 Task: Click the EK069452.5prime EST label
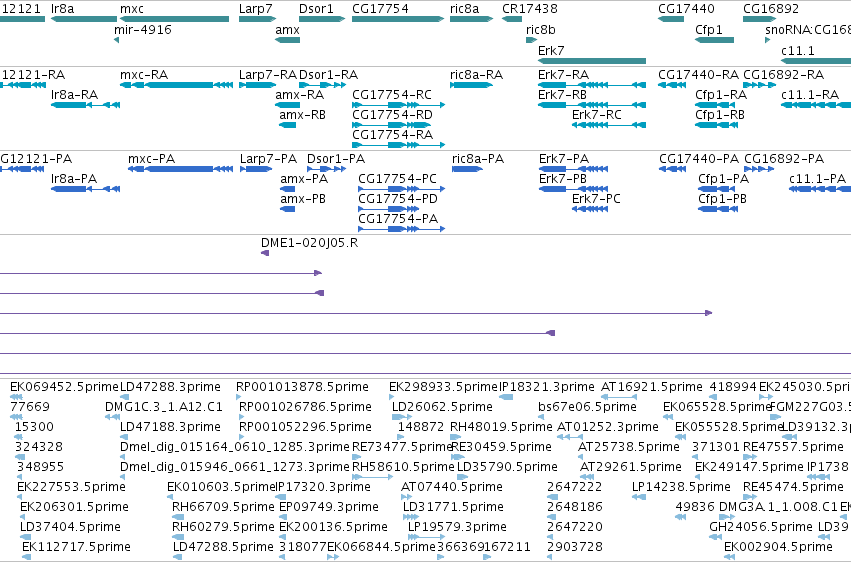point(64,386)
